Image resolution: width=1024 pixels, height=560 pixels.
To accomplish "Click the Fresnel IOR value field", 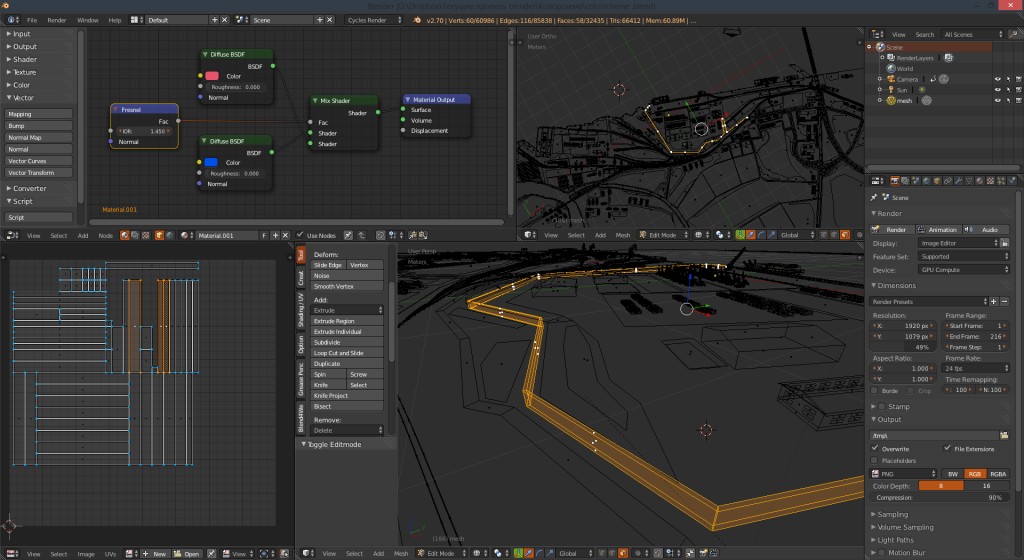I will pos(144,131).
